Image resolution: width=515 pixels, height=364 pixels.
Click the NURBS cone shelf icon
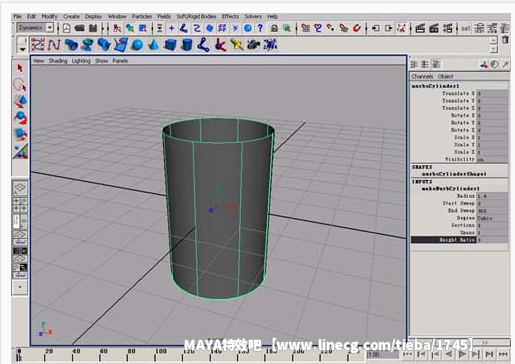click(154, 44)
